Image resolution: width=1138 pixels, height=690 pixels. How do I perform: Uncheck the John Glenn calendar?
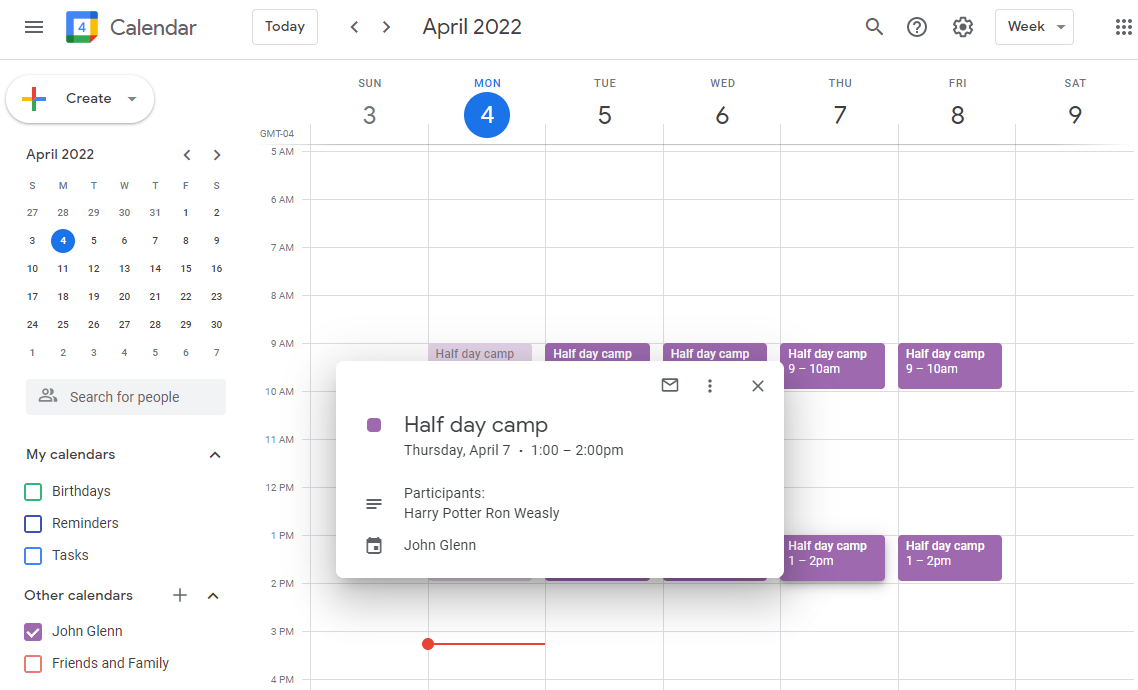click(33, 632)
